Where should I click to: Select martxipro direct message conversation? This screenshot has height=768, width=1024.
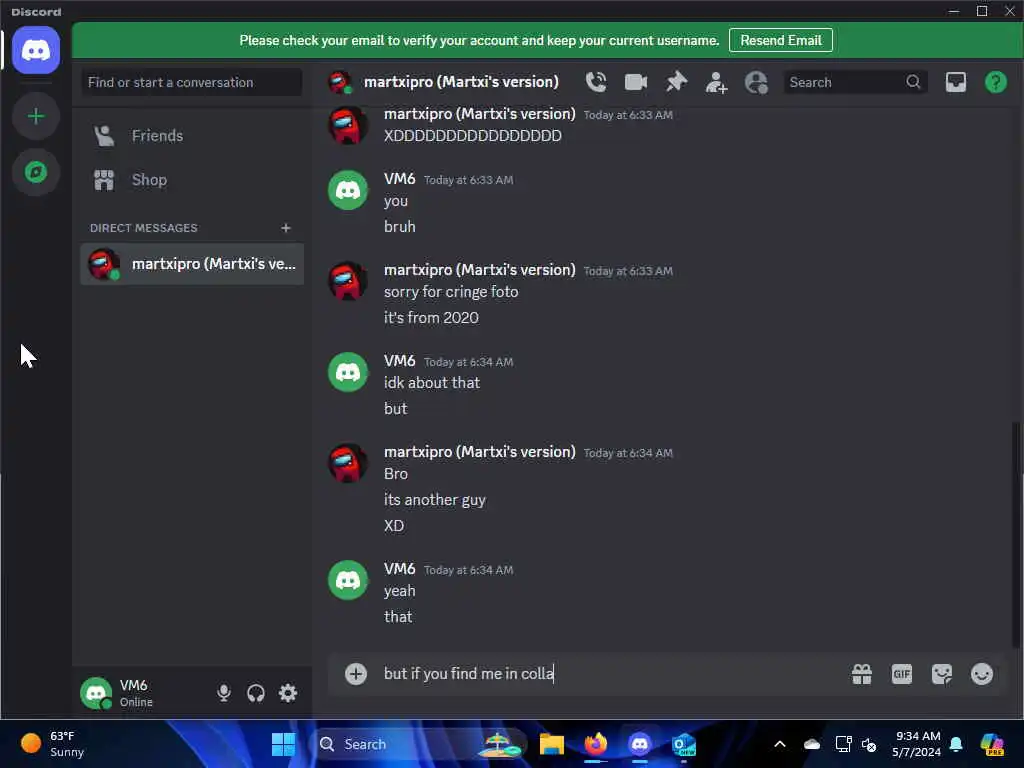pos(192,264)
